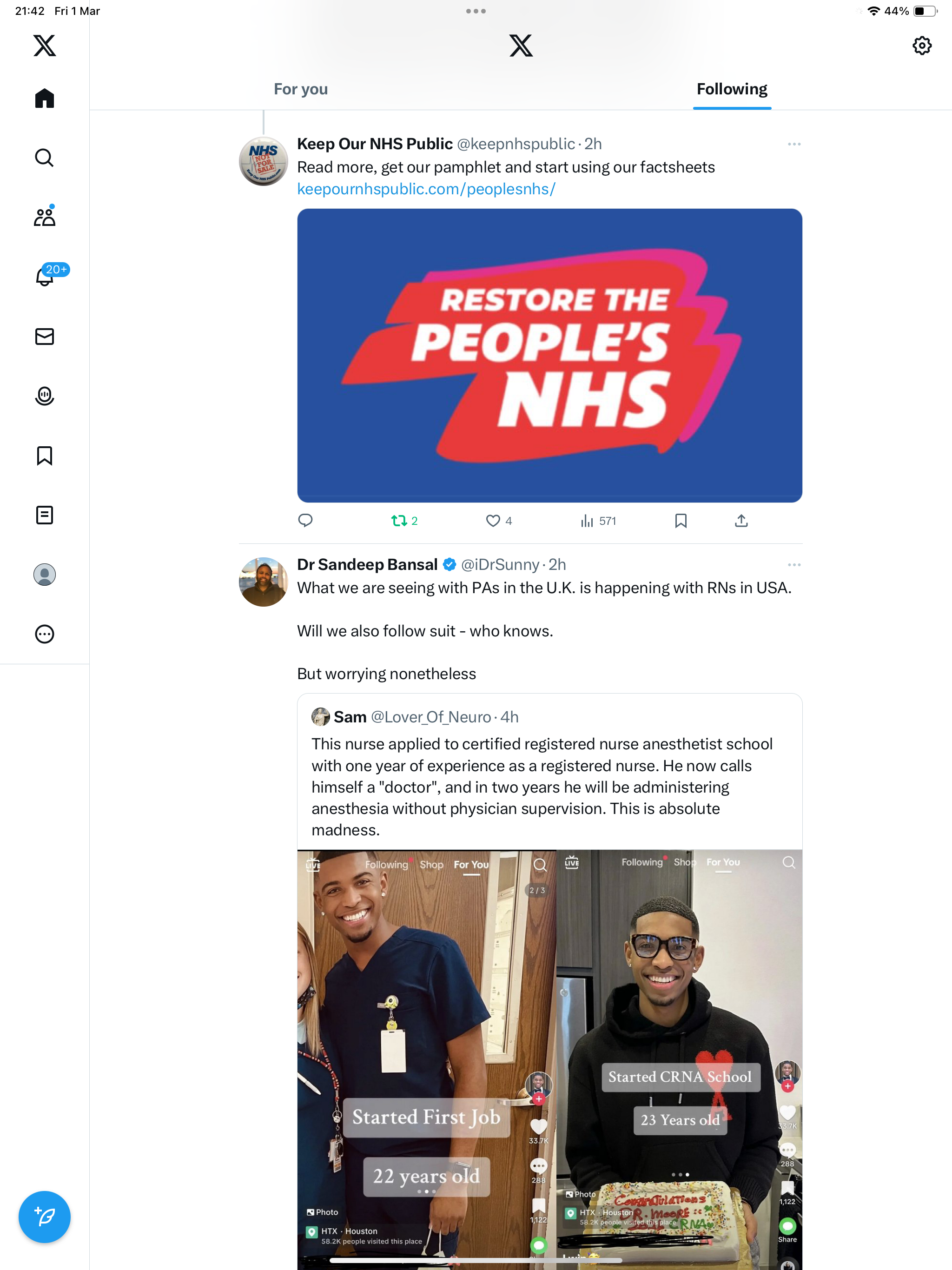Viewport: 952px width, 1270px height.
Task: Open Lists icon in sidebar
Action: click(x=44, y=515)
